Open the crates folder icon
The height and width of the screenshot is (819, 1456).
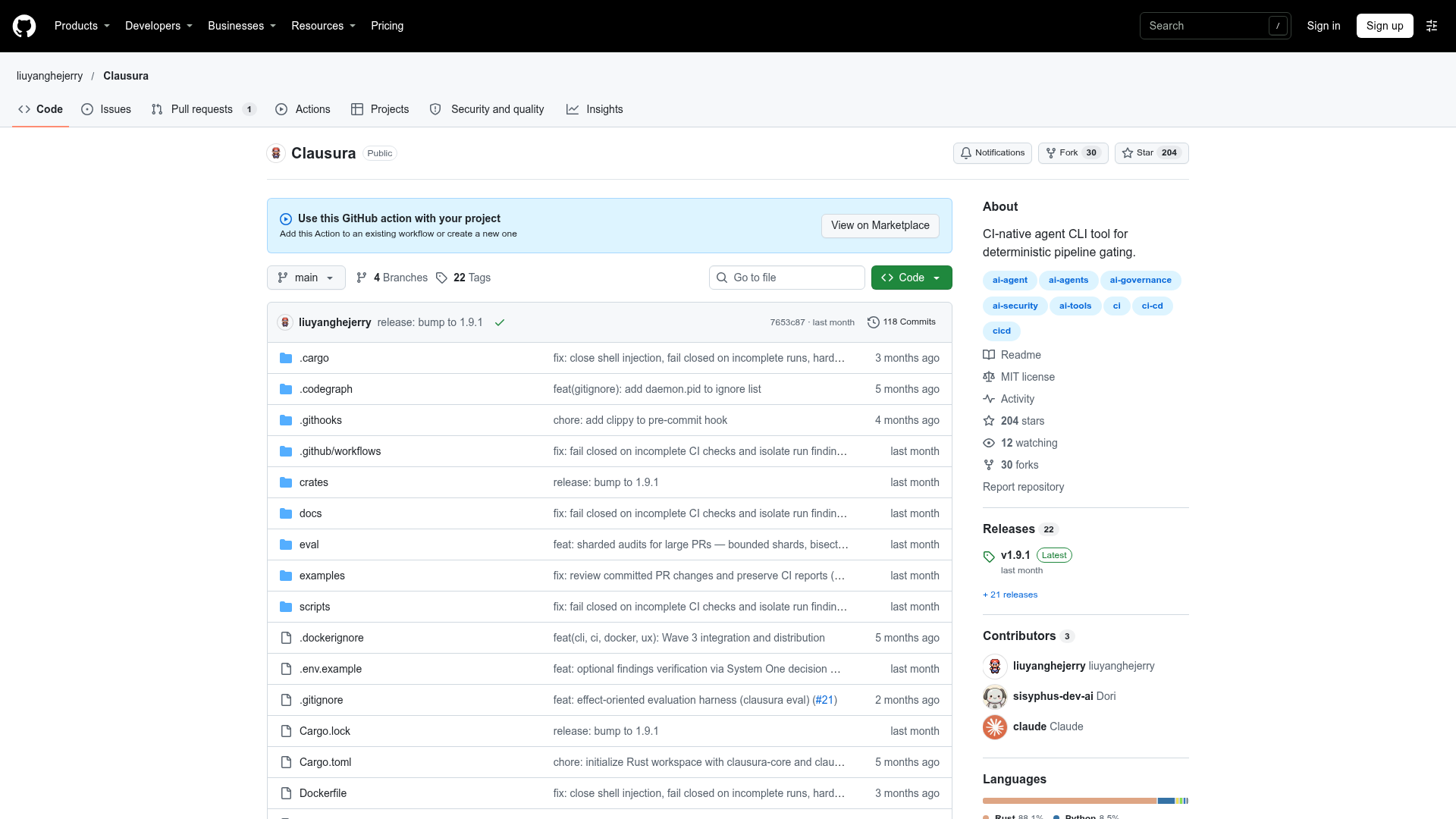286,482
